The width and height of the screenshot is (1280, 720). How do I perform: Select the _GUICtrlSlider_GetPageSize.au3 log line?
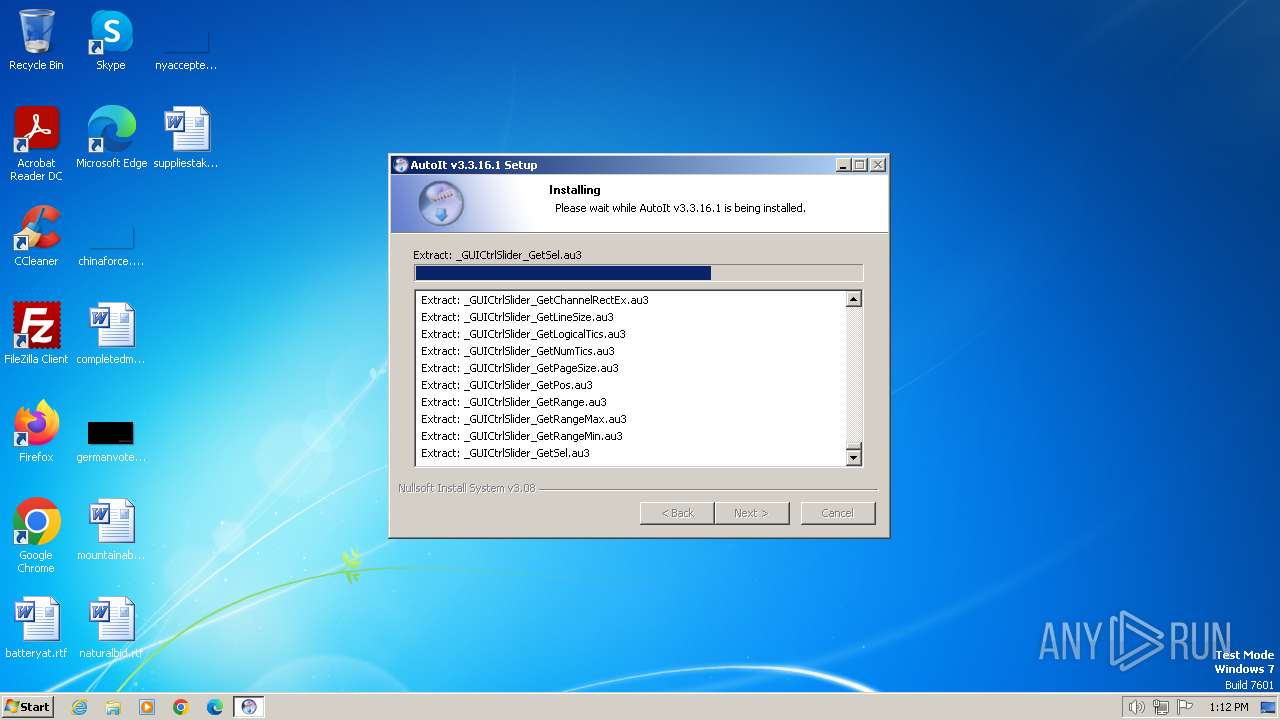(x=519, y=368)
